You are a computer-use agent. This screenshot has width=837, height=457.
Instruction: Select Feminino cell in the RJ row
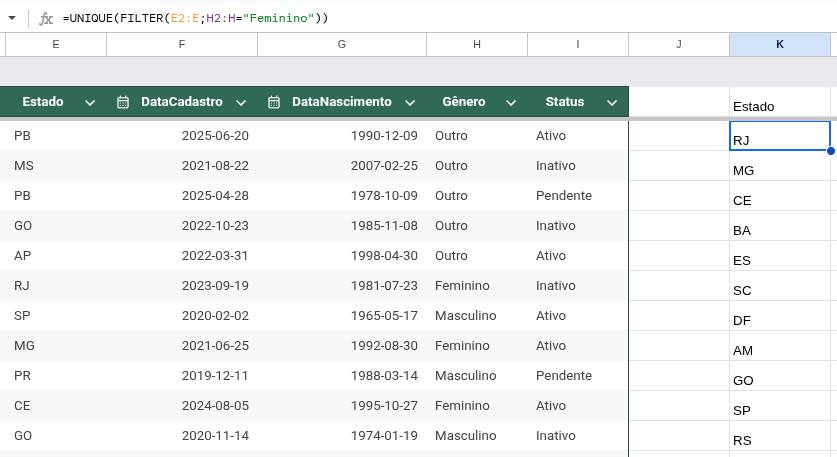(477, 286)
